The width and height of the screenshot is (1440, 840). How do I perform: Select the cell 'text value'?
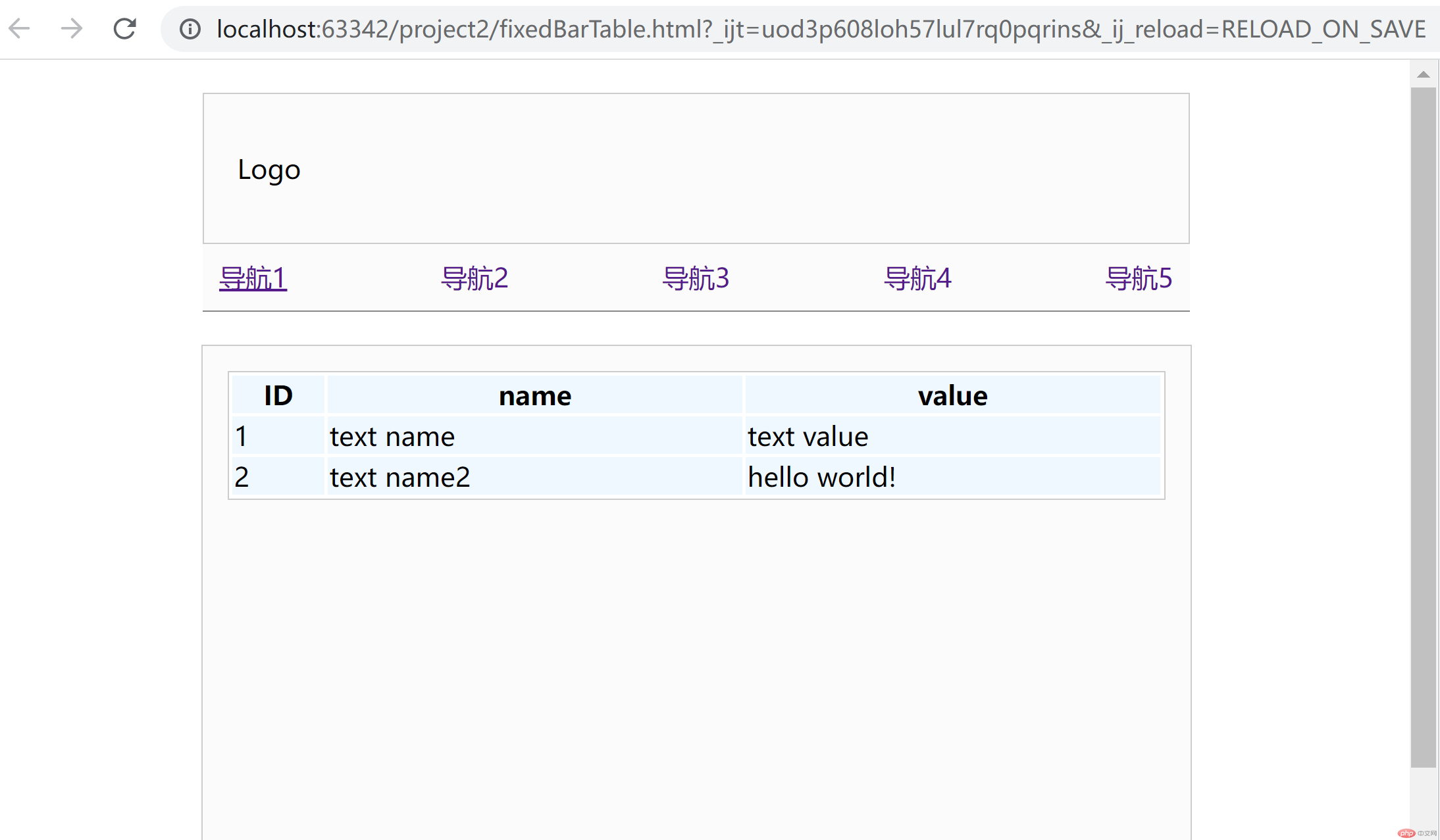click(x=953, y=436)
